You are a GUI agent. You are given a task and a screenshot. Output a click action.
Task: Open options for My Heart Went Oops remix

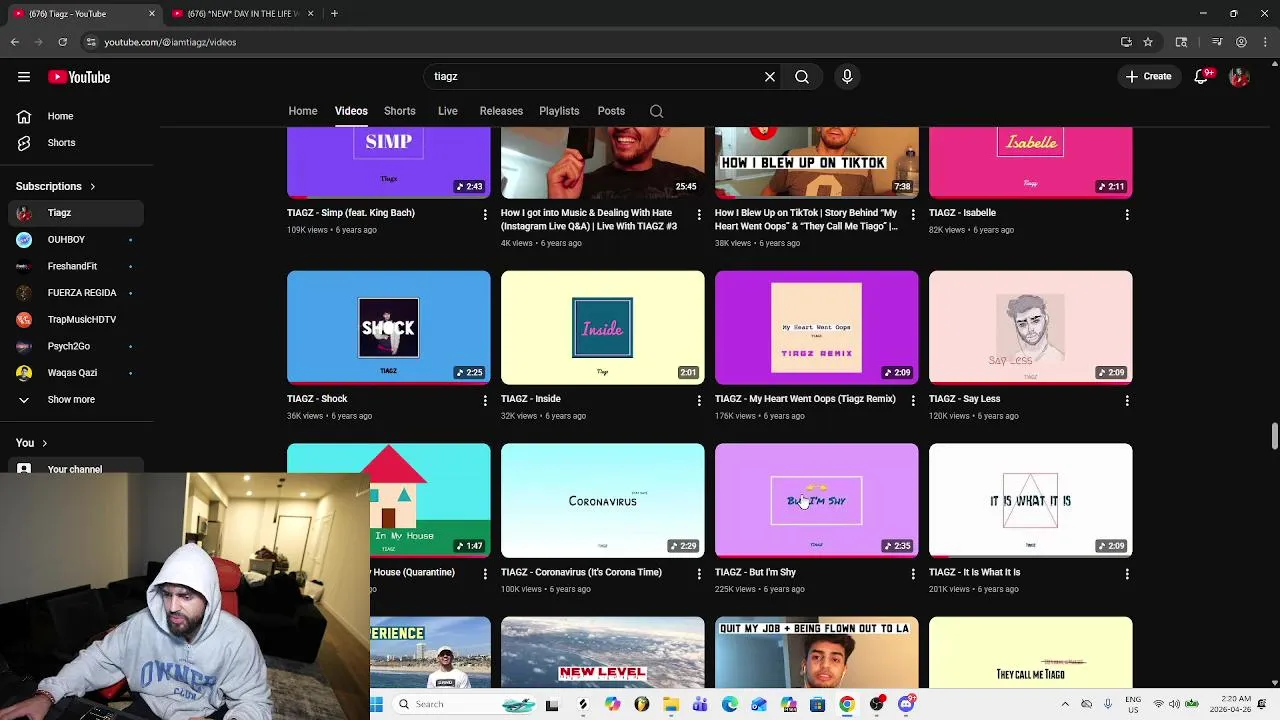pos(913,400)
